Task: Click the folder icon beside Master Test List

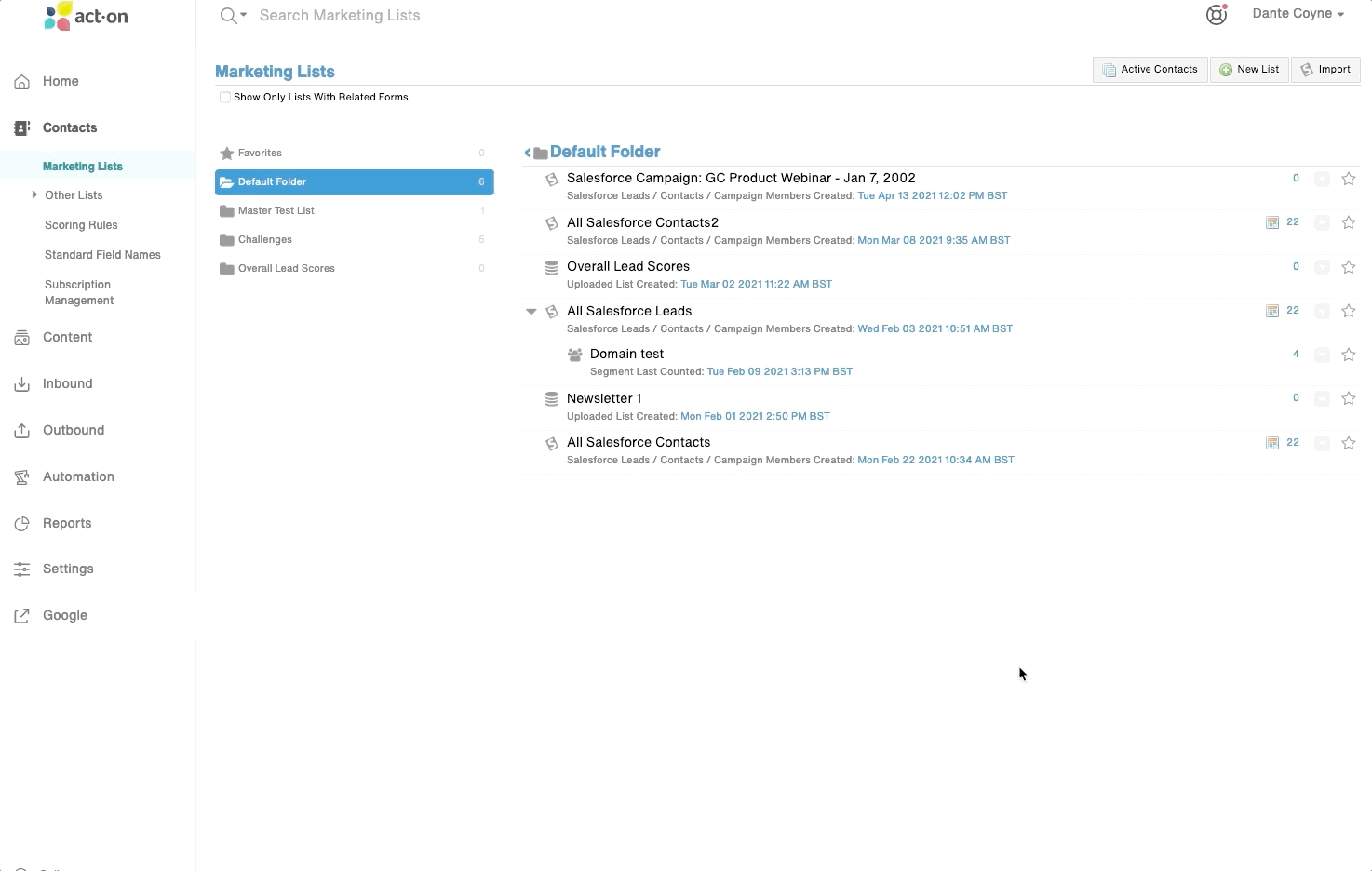Action: [x=226, y=211]
